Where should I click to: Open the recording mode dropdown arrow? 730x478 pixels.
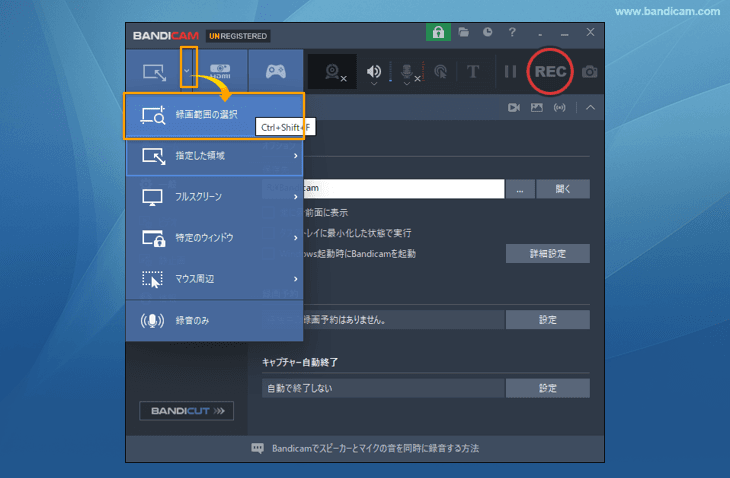(187, 71)
